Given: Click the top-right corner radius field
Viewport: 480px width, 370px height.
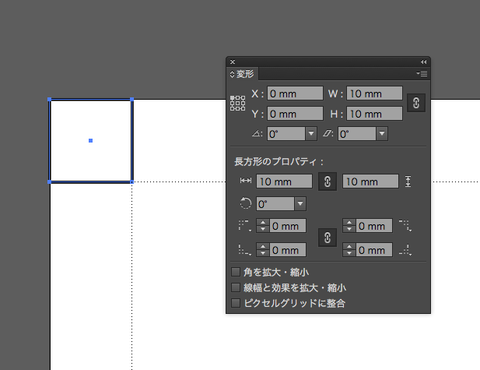Looking at the screenshot, I should (374, 226).
